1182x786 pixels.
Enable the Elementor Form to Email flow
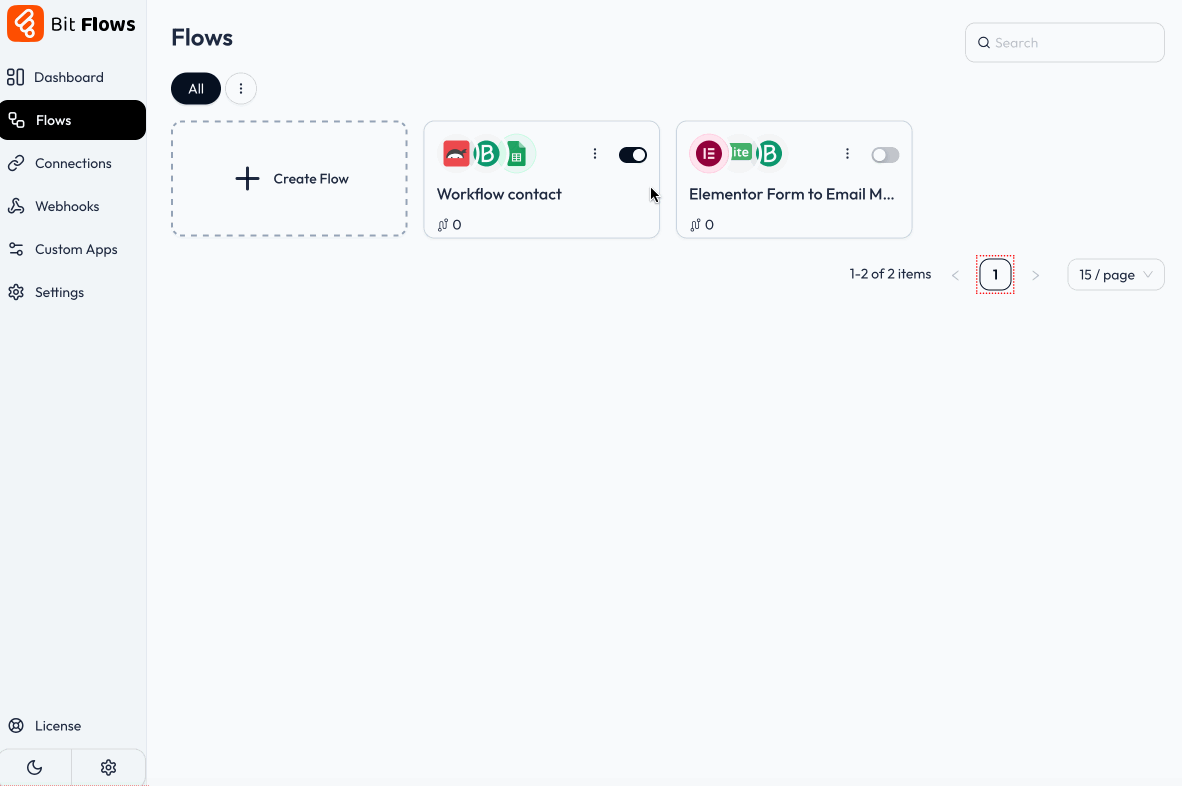pyautogui.click(x=884, y=154)
